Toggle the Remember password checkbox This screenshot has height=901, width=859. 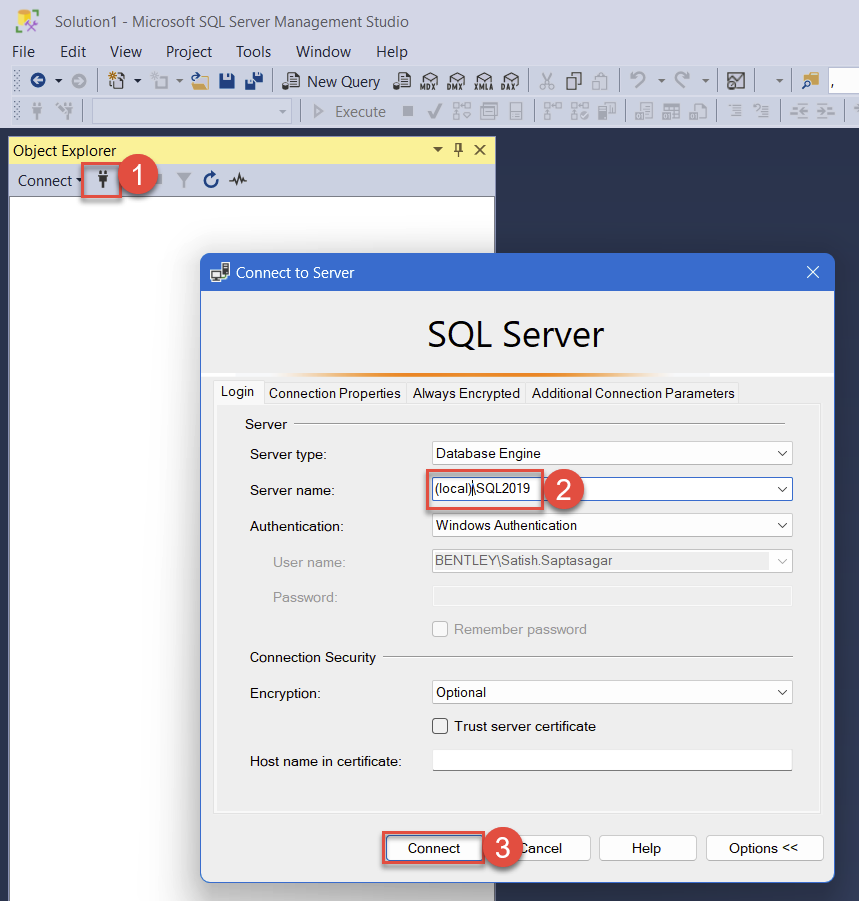(440, 629)
